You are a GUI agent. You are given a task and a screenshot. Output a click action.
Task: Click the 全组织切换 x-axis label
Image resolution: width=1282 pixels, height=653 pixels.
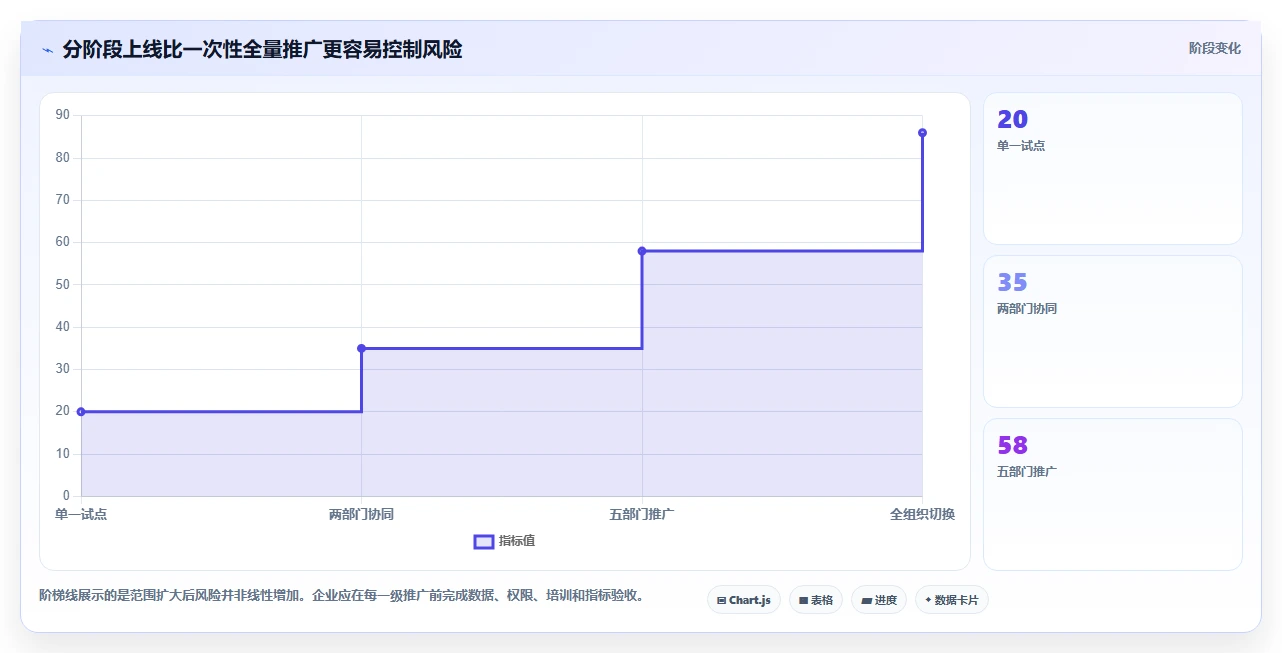pos(922,514)
